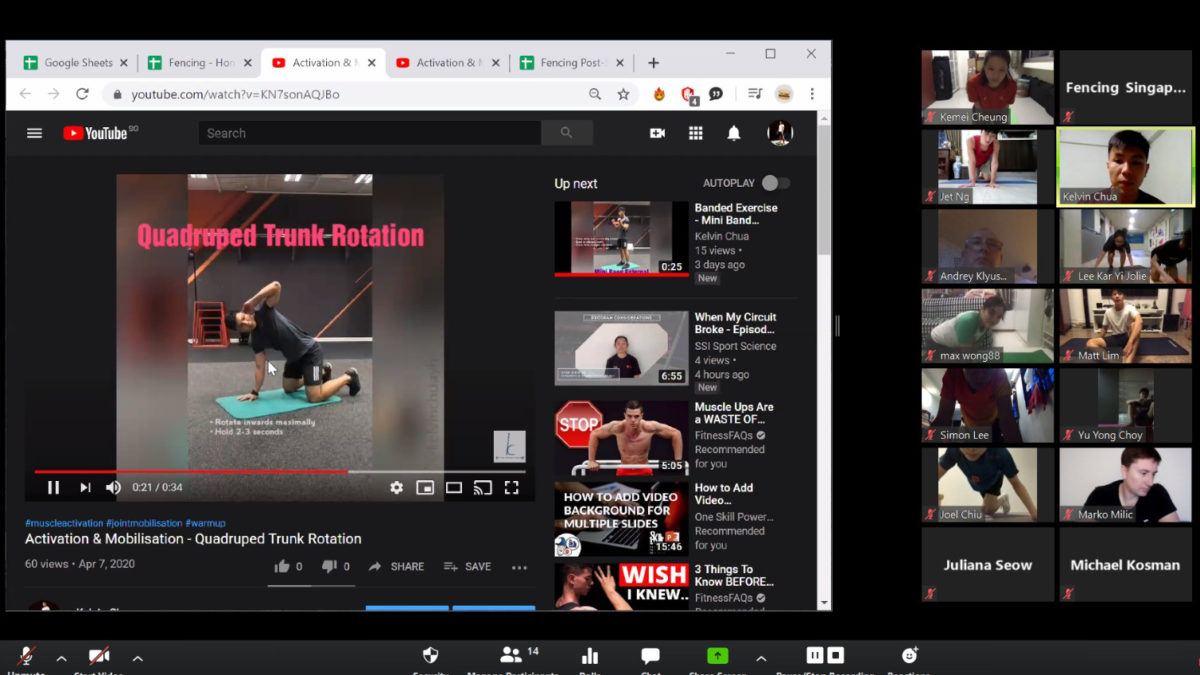Toggle YouTube Autoplay switch
The height and width of the screenshot is (675, 1200).
[x=775, y=183]
